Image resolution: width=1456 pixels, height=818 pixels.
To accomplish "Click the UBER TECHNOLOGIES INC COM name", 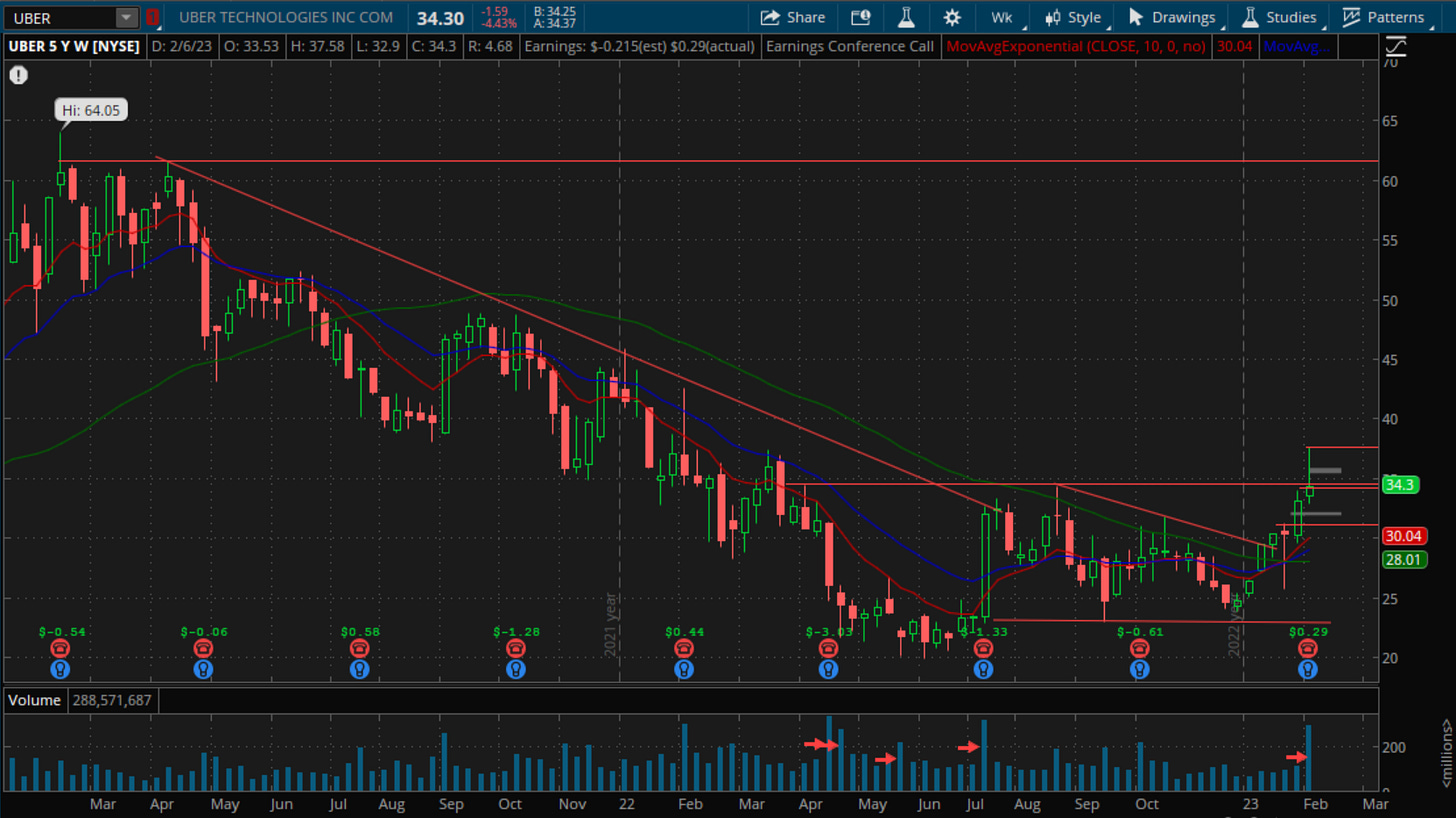I will (x=287, y=17).
